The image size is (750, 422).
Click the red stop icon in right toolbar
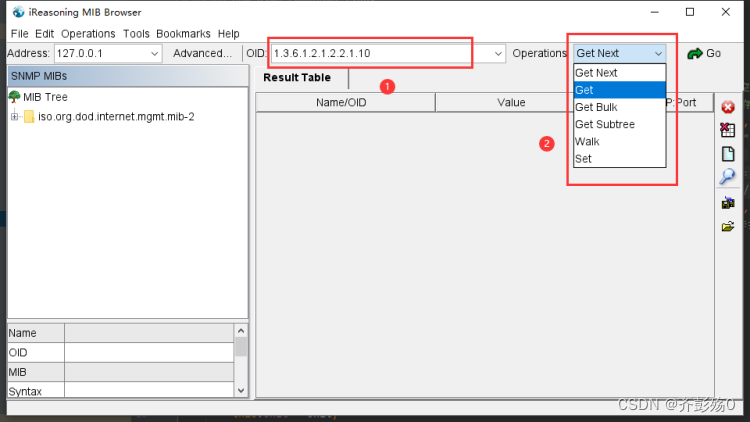[x=728, y=107]
